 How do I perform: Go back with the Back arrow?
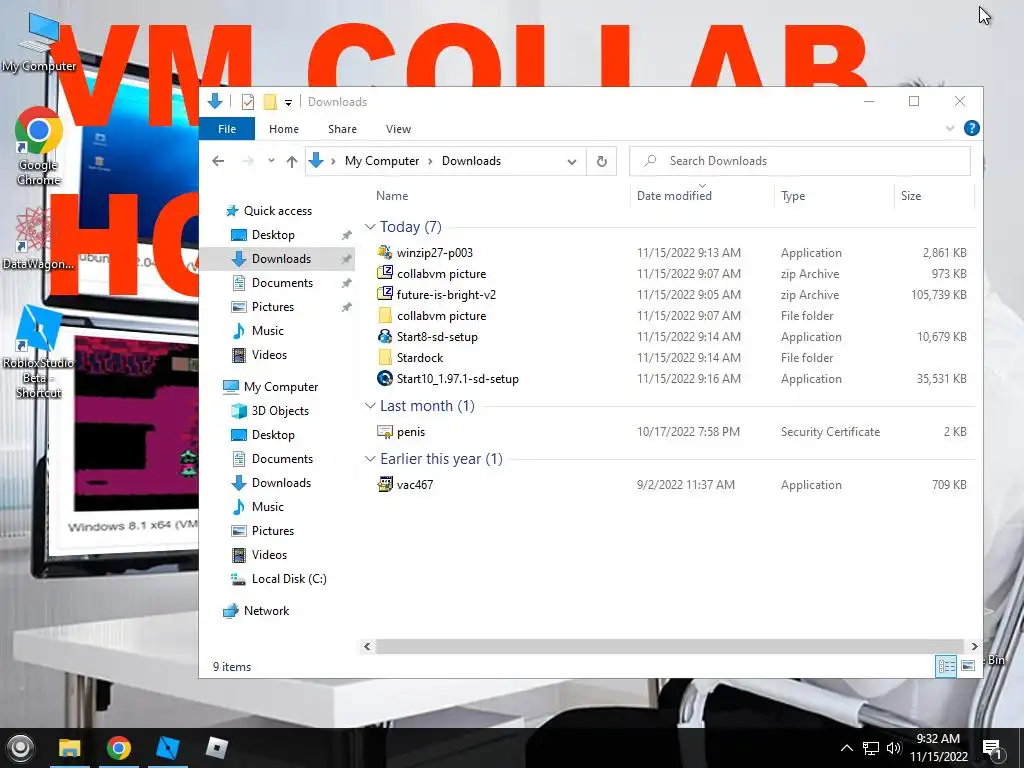click(218, 161)
